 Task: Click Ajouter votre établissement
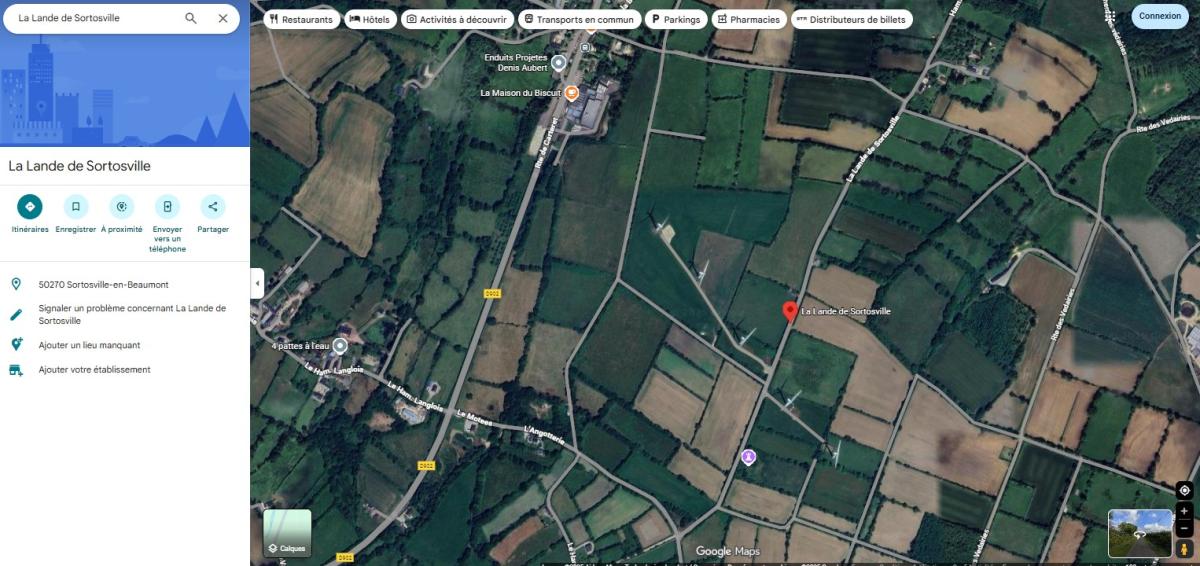click(94, 370)
